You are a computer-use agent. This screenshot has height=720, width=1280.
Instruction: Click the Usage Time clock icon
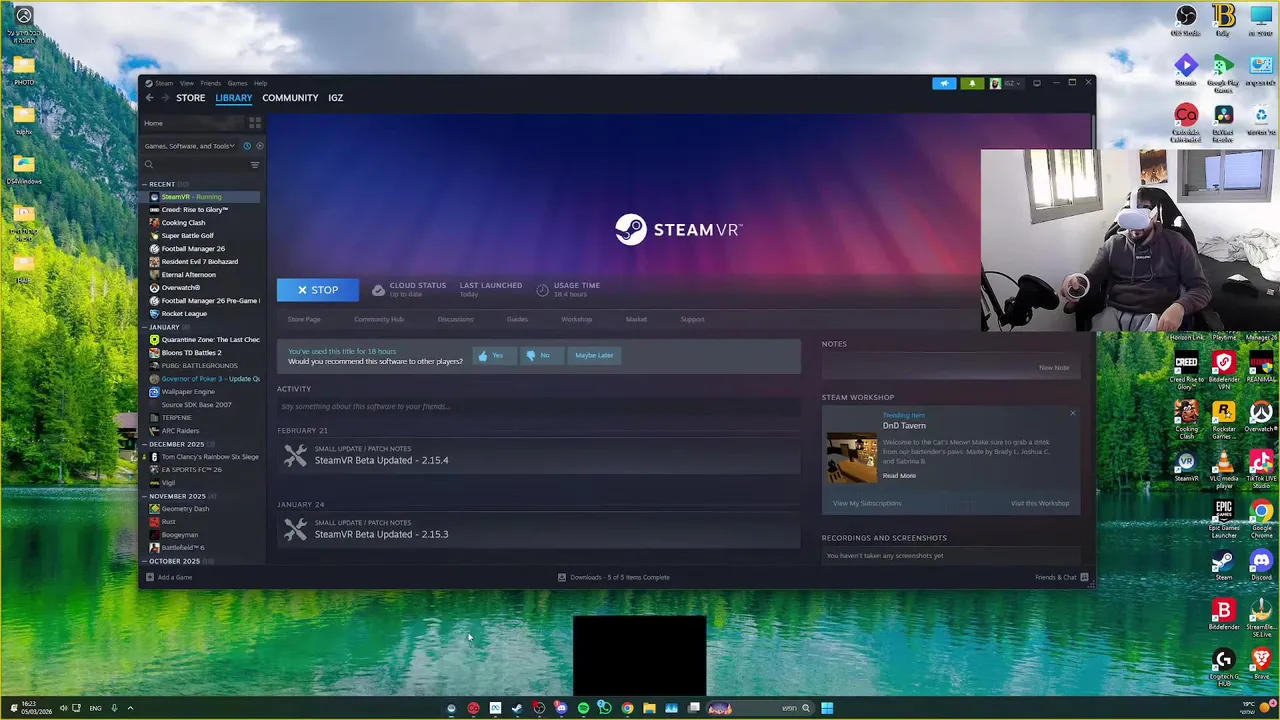point(542,290)
